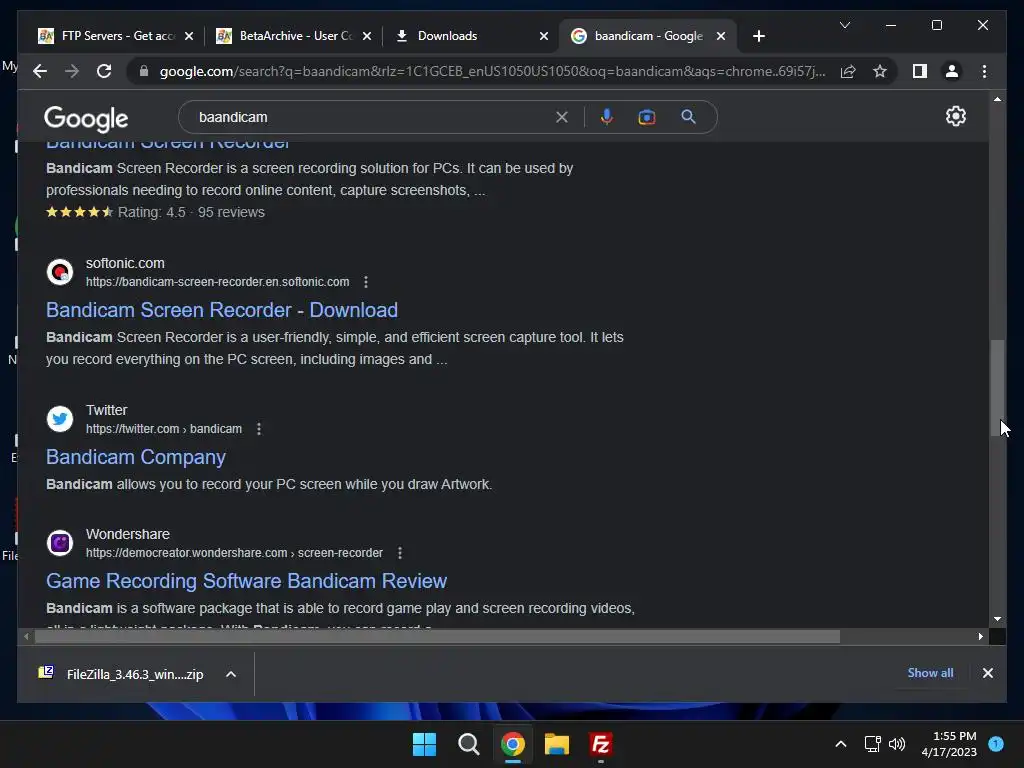
Task: Go back with the browser back arrow
Action: [40, 71]
